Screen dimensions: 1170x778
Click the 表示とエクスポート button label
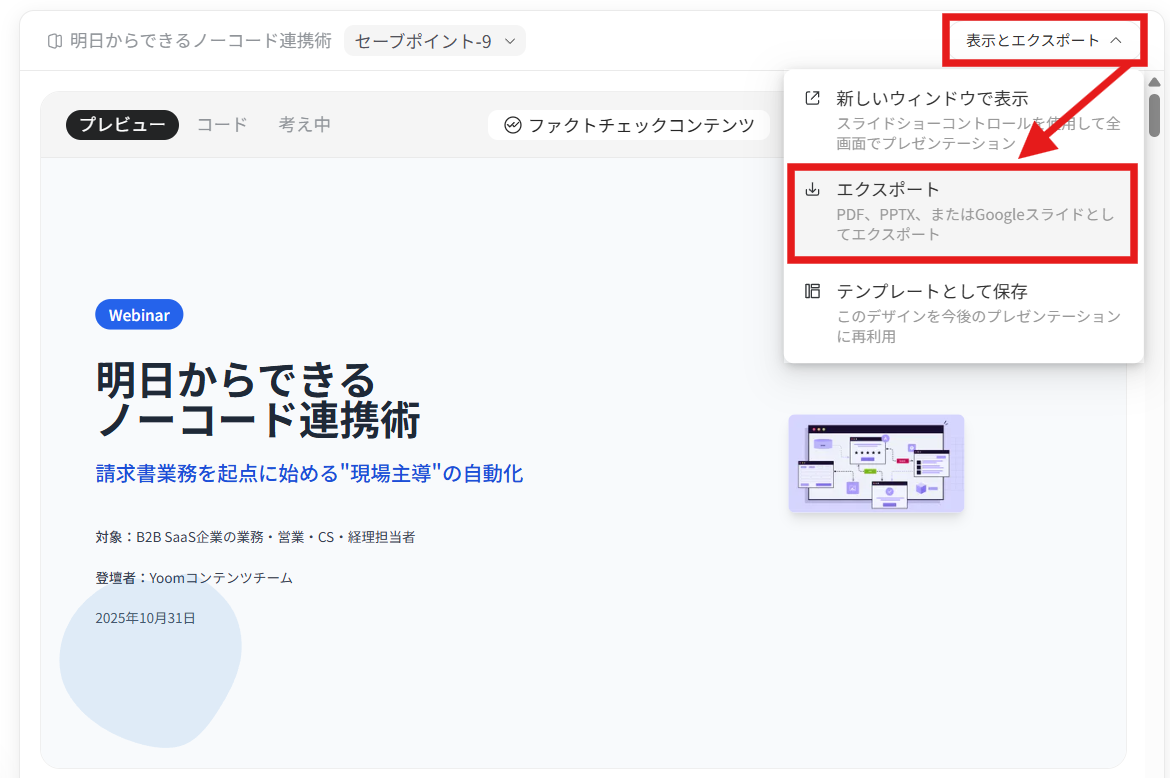(x=1031, y=41)
